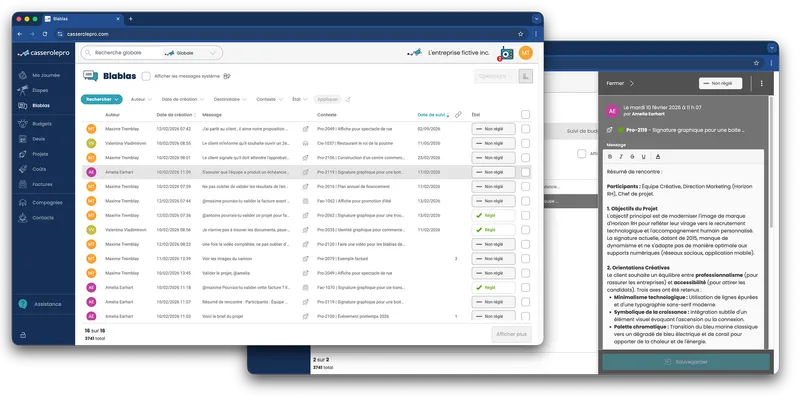
Task: Open Compagnies in the sidebar
Action: pos(40,203)
